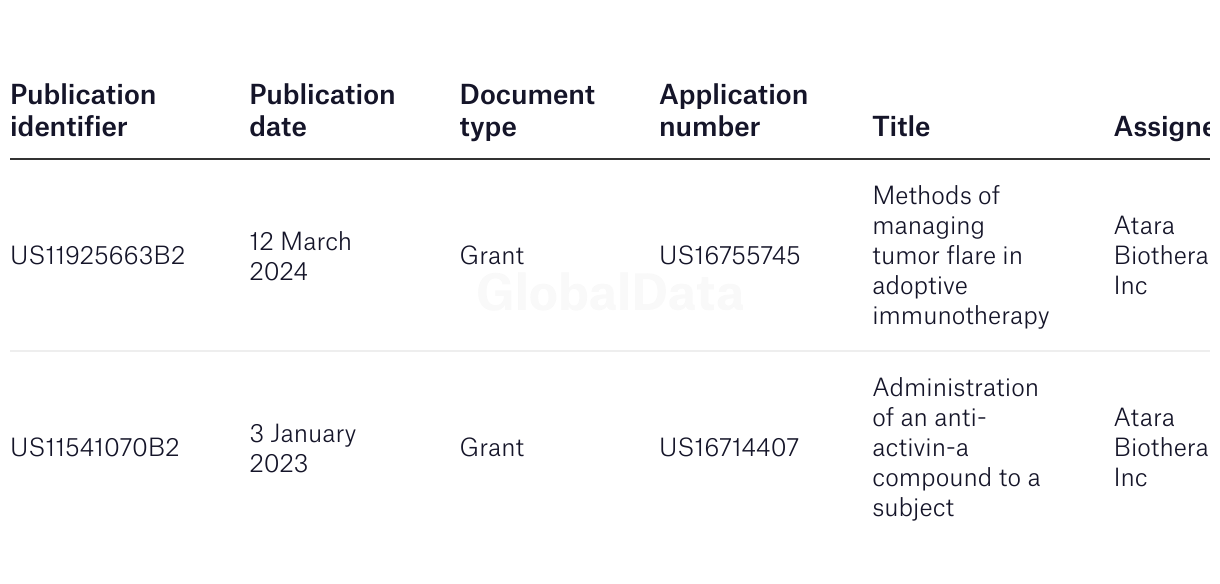Click Atara Biotherapeutics in second row
Screen dimensions: 1220x584
tap(1160, 448)
